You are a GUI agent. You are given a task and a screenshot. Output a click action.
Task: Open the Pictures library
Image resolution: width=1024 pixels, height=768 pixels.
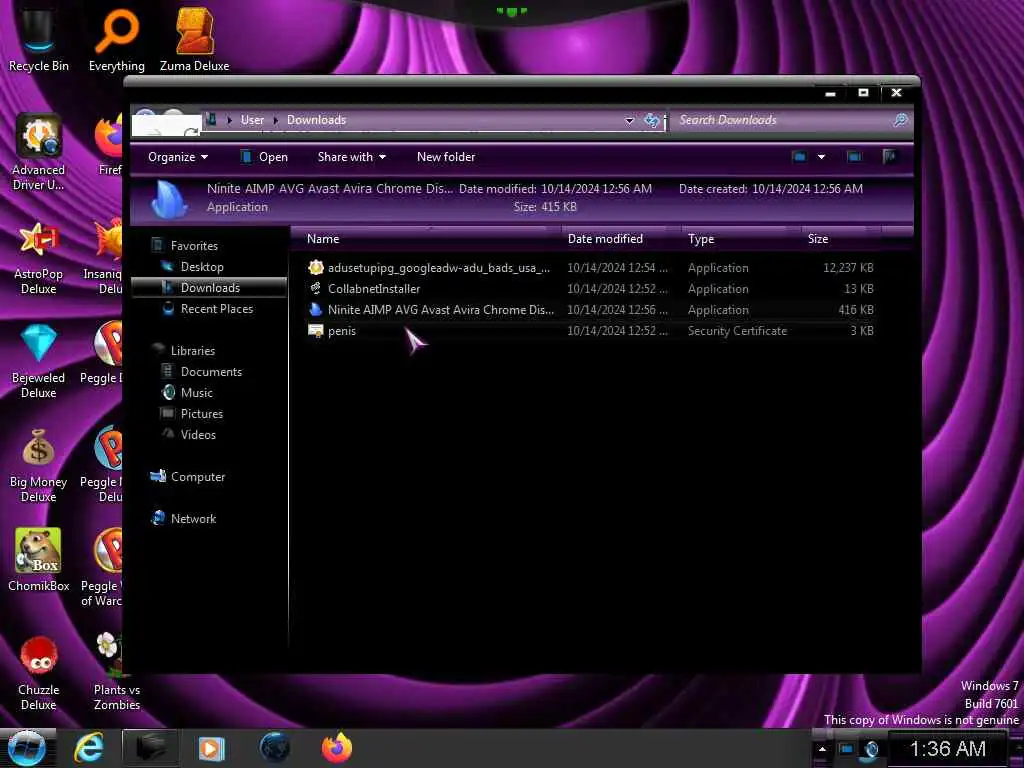tap(202, 413)
